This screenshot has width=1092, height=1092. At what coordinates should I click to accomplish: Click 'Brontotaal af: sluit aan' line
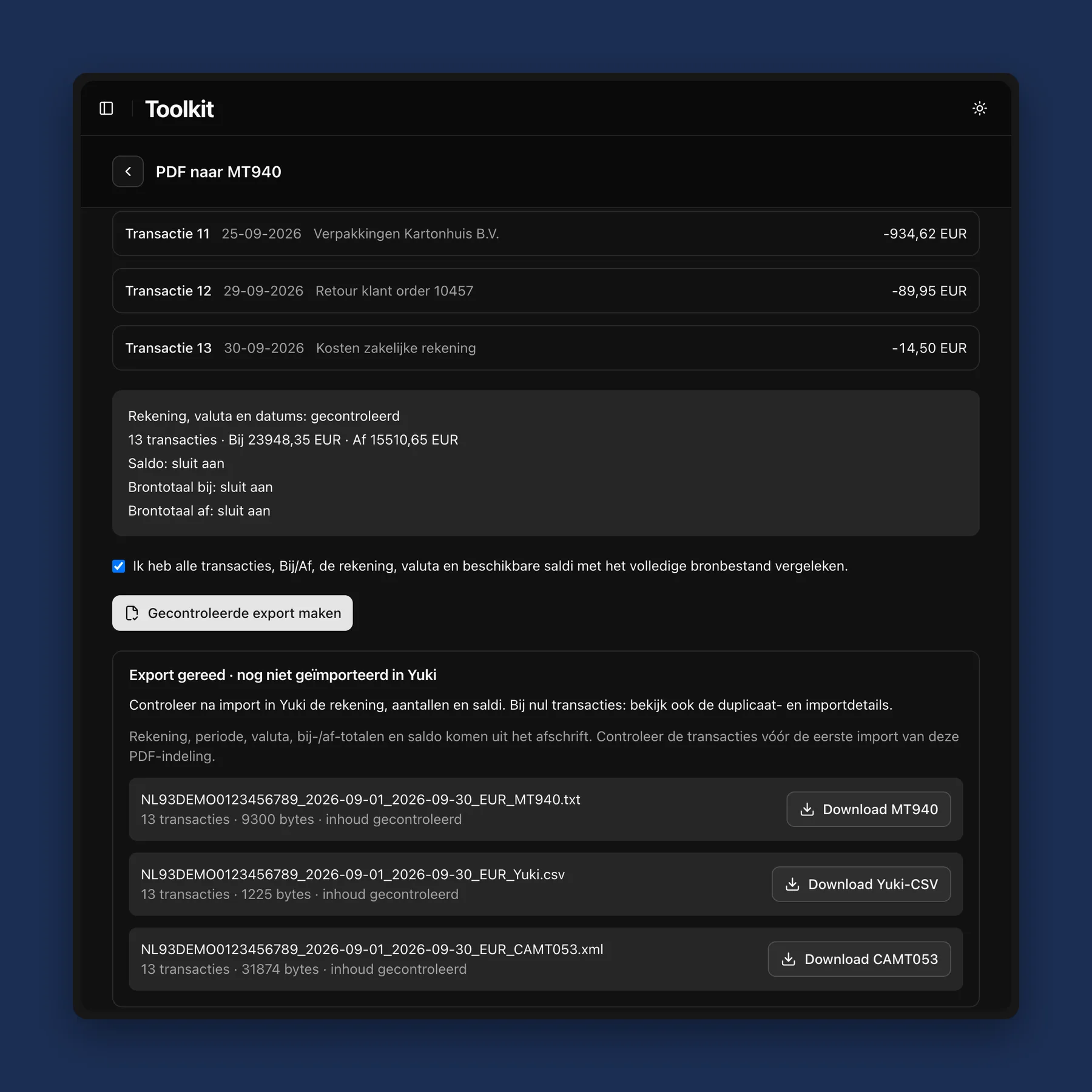[x=199, y=511]
